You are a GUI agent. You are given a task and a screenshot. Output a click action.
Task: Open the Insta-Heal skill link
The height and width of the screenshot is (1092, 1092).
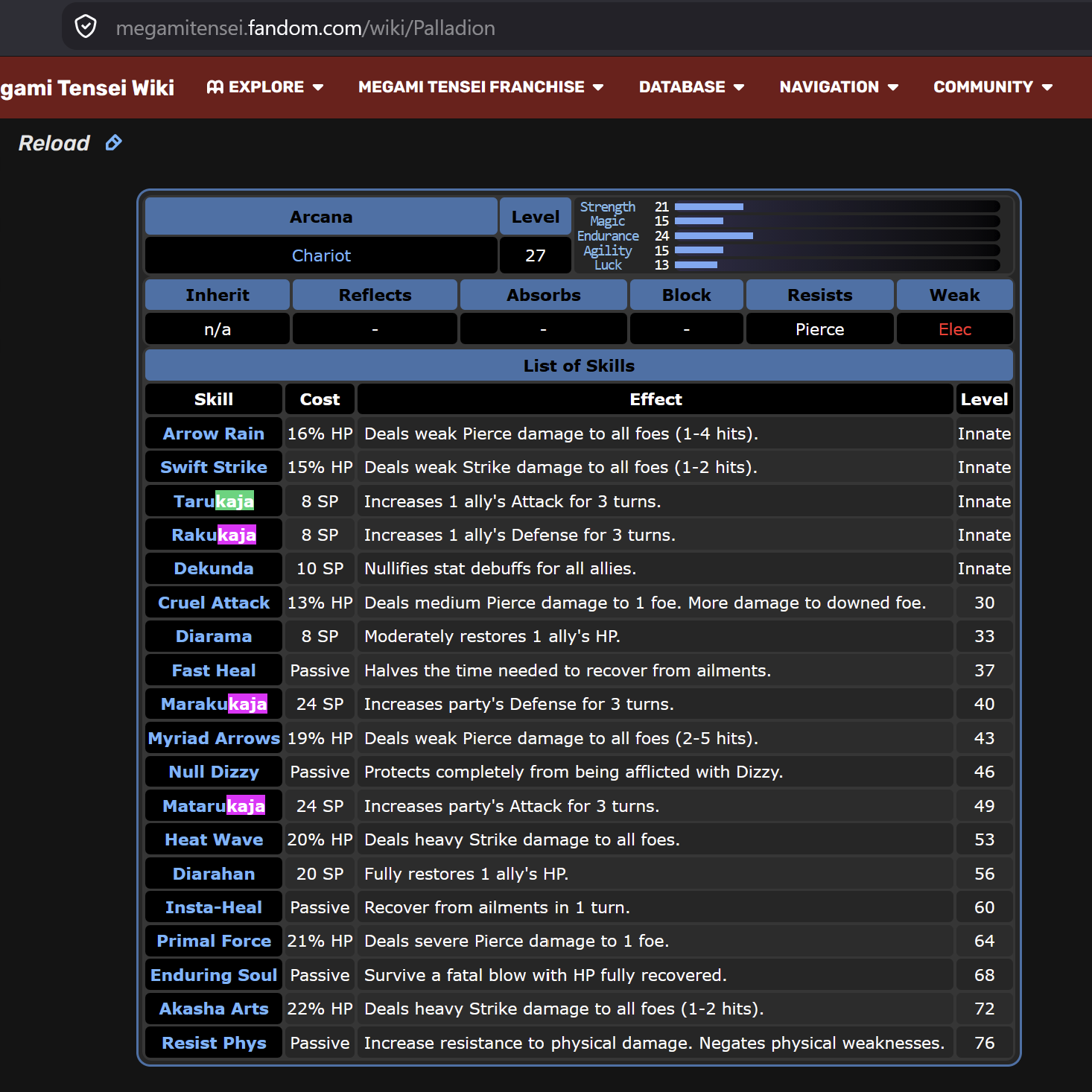point(214,907)
